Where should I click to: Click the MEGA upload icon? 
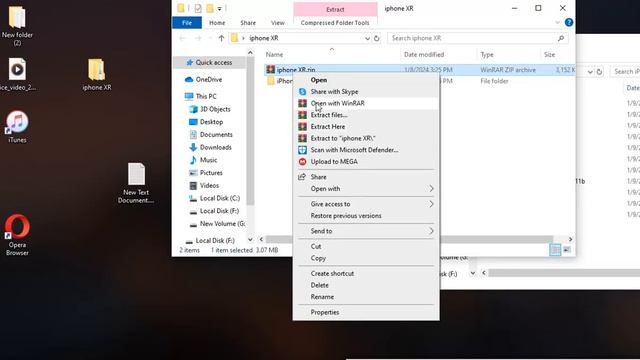pos(302,162)
